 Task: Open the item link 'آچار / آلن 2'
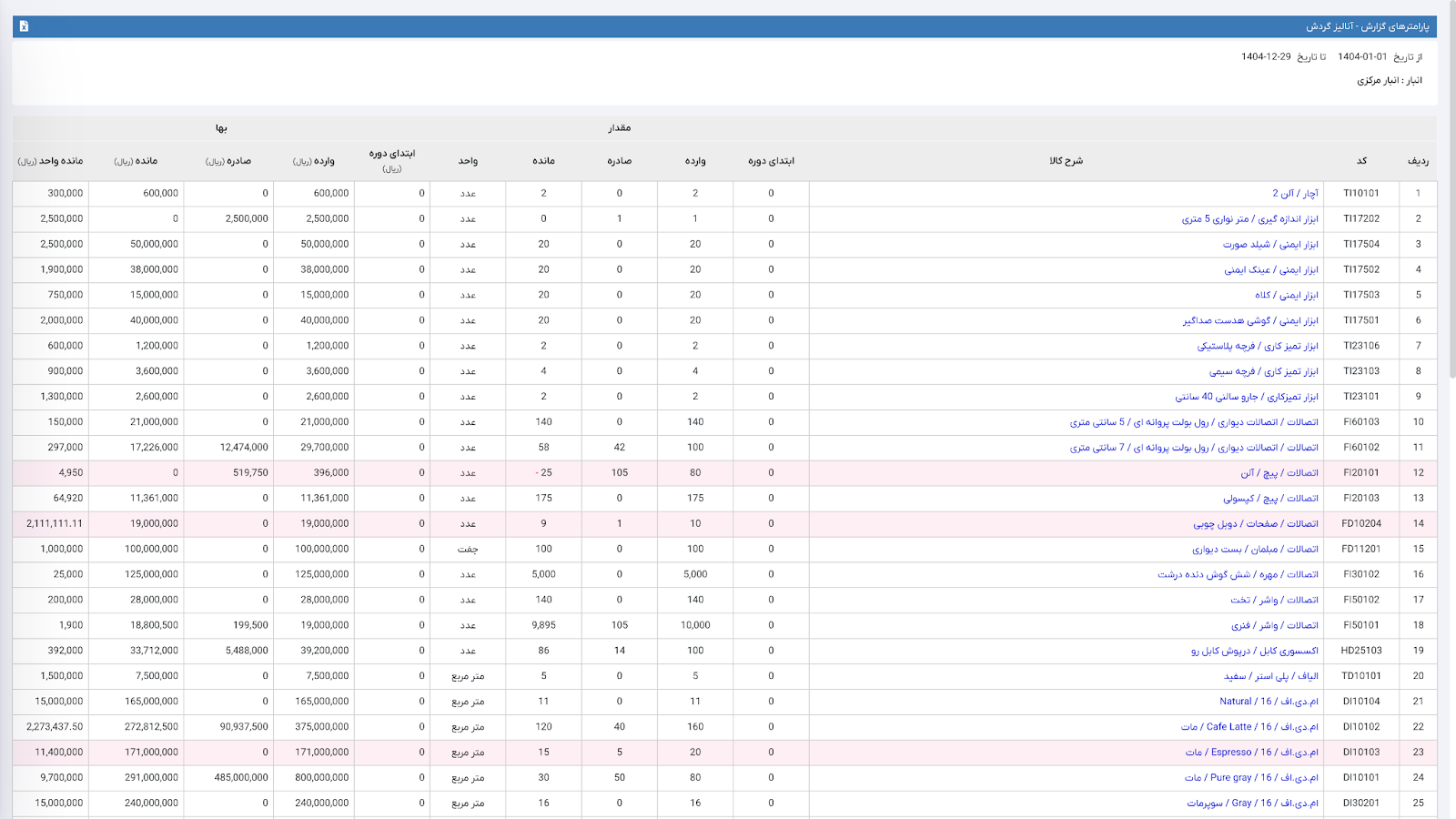[x=1295, y=193]
